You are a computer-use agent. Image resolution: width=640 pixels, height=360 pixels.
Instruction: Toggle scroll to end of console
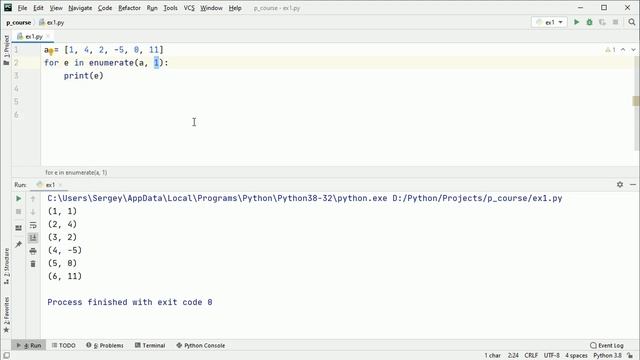click(33, 238)
